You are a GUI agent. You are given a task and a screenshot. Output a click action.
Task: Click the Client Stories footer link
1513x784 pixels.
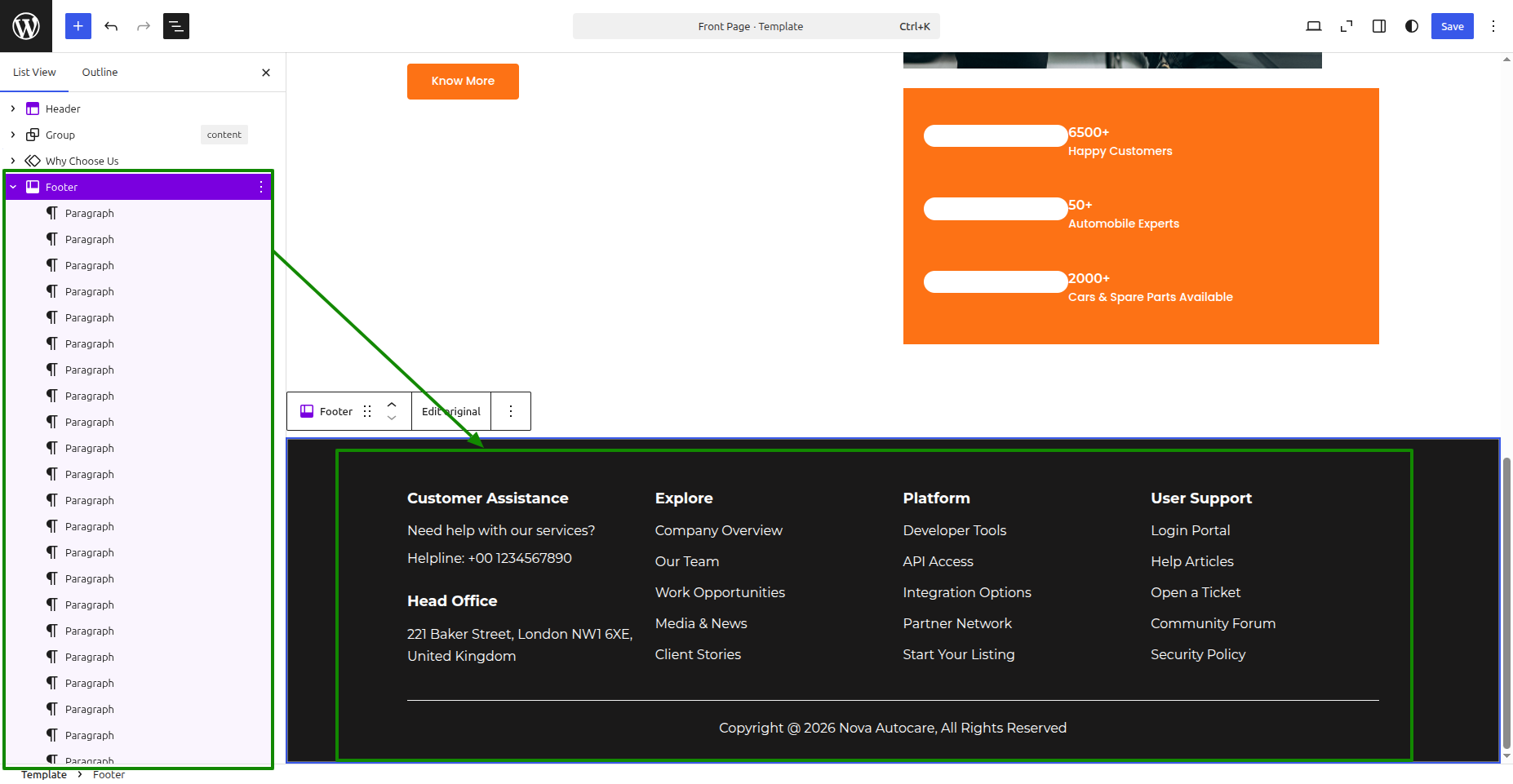point(699,654)
